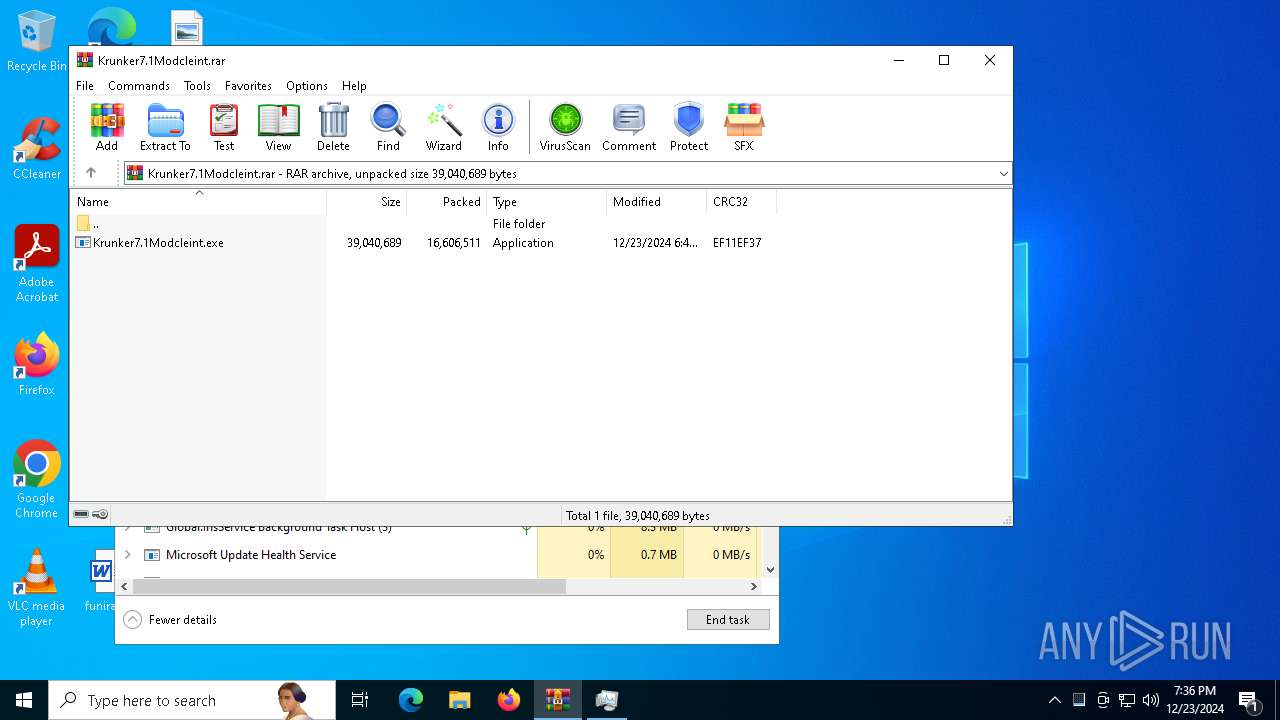Viewport: 1280px width, 720px height.
Task: Open Google Chrome desktop shortcut
Action: coord(36,480)
